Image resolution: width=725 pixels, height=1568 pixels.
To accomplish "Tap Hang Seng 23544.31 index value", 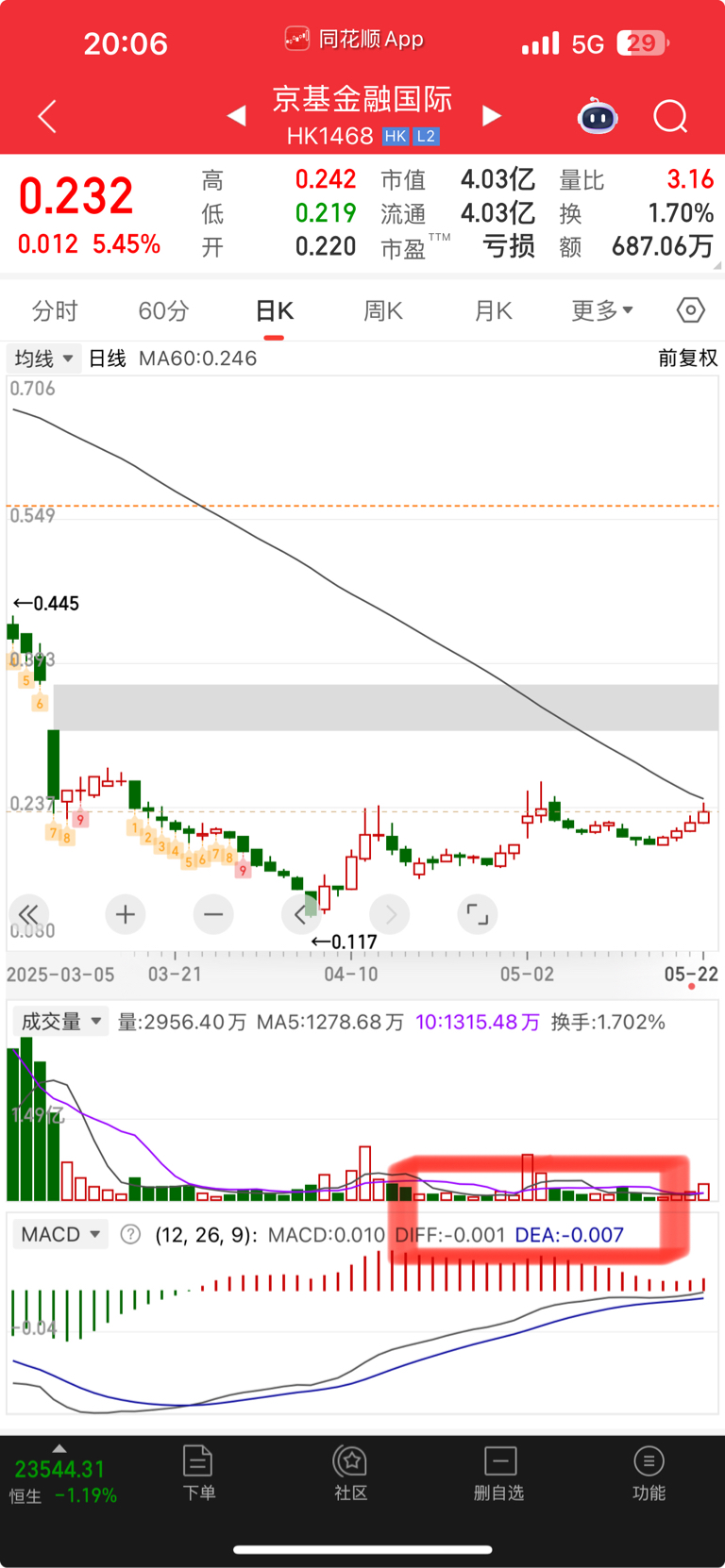I will (59, 1469).
